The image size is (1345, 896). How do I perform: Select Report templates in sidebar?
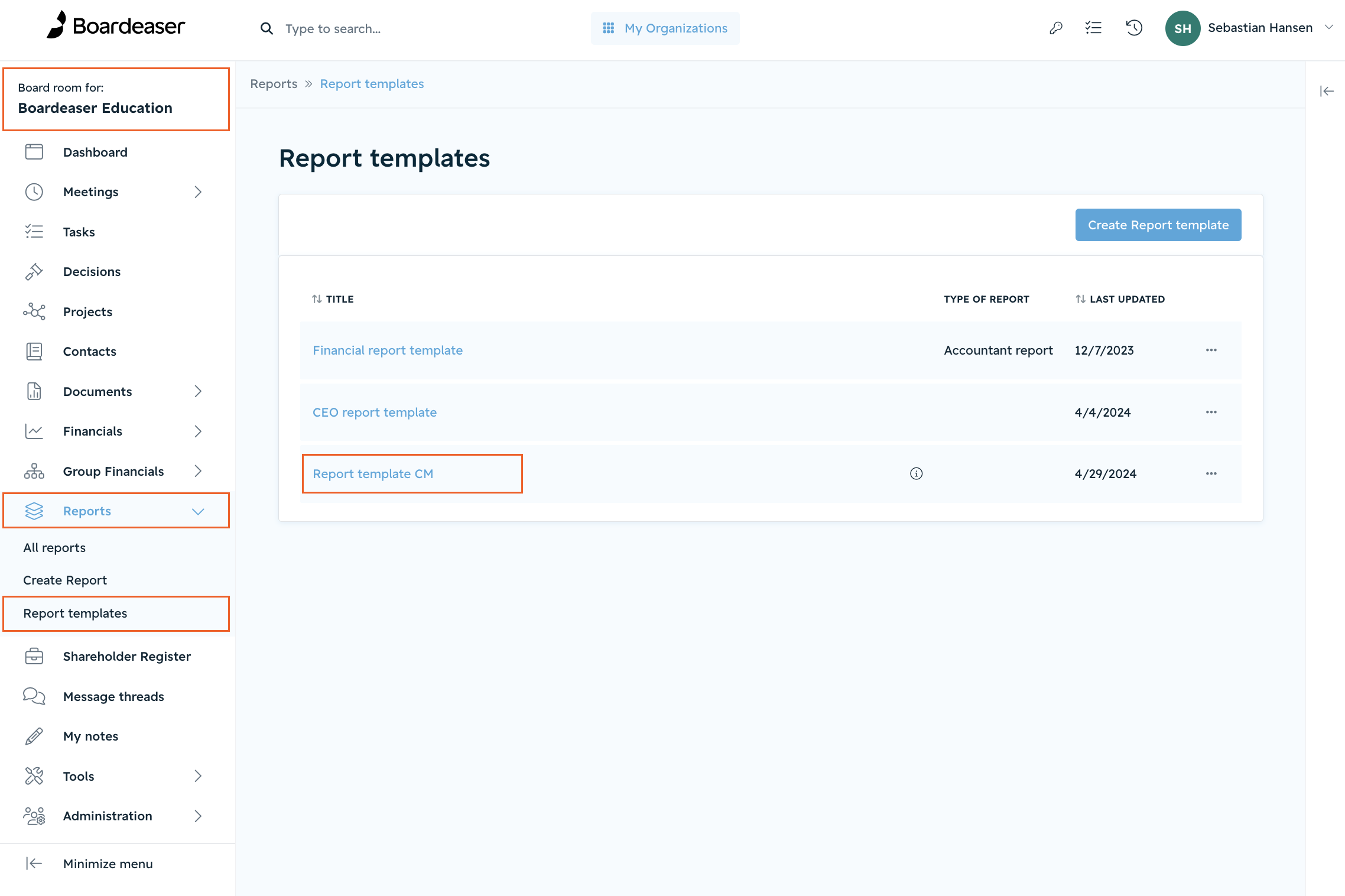(75, 613)
